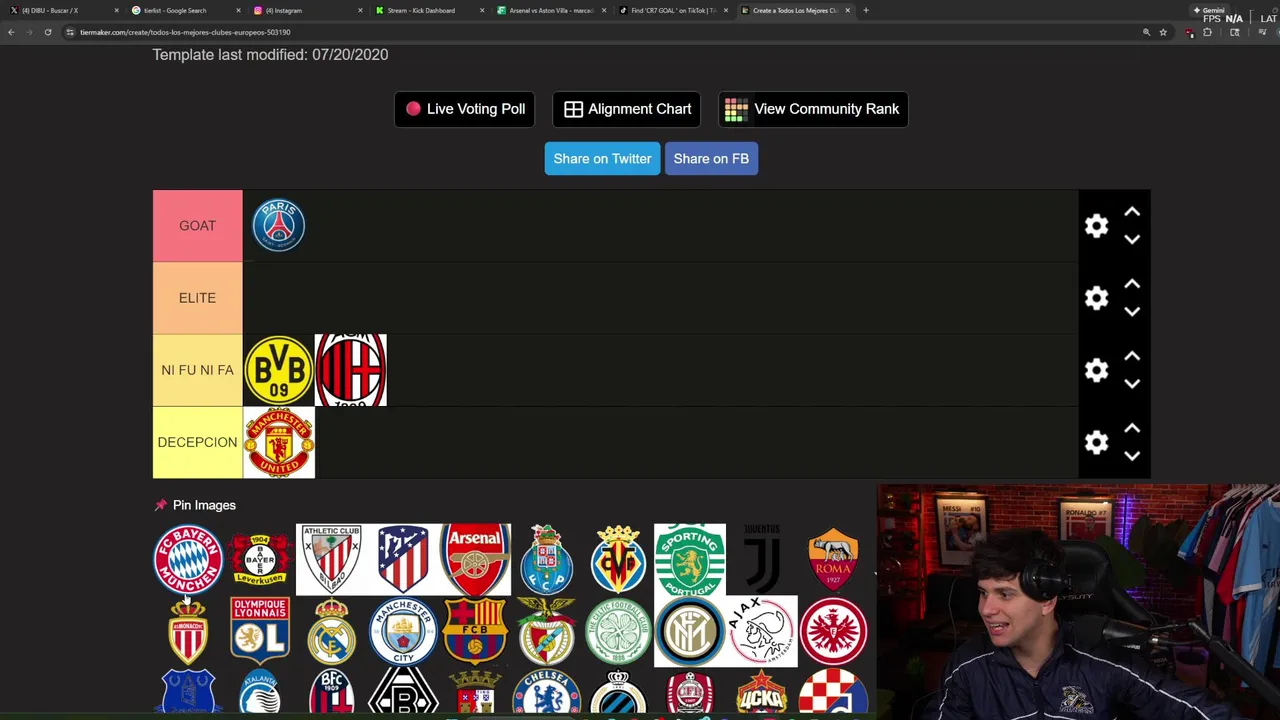Pick the Ajax logo

[x=762, y=631]
